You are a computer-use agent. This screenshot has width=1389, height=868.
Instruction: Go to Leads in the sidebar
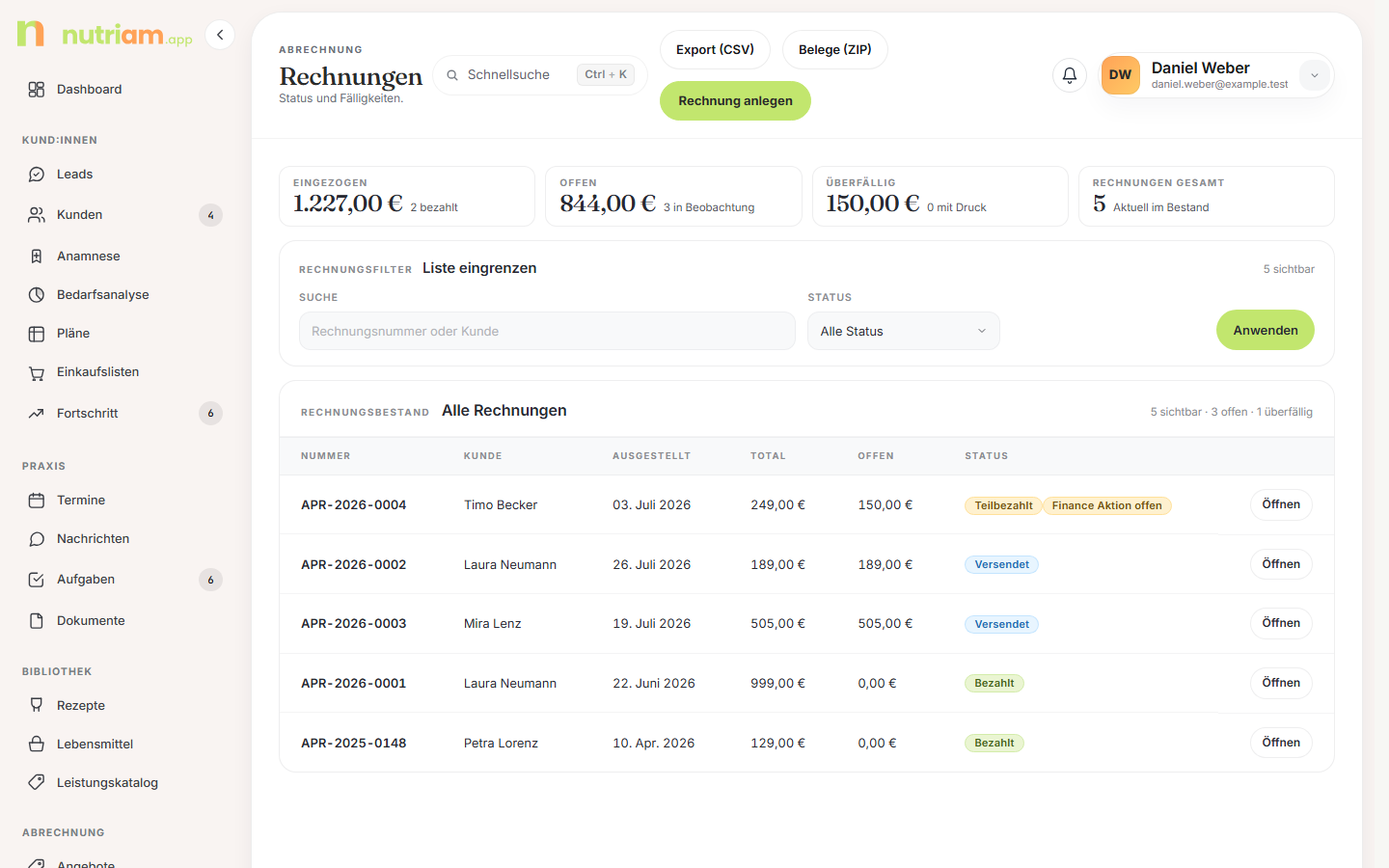125,175
